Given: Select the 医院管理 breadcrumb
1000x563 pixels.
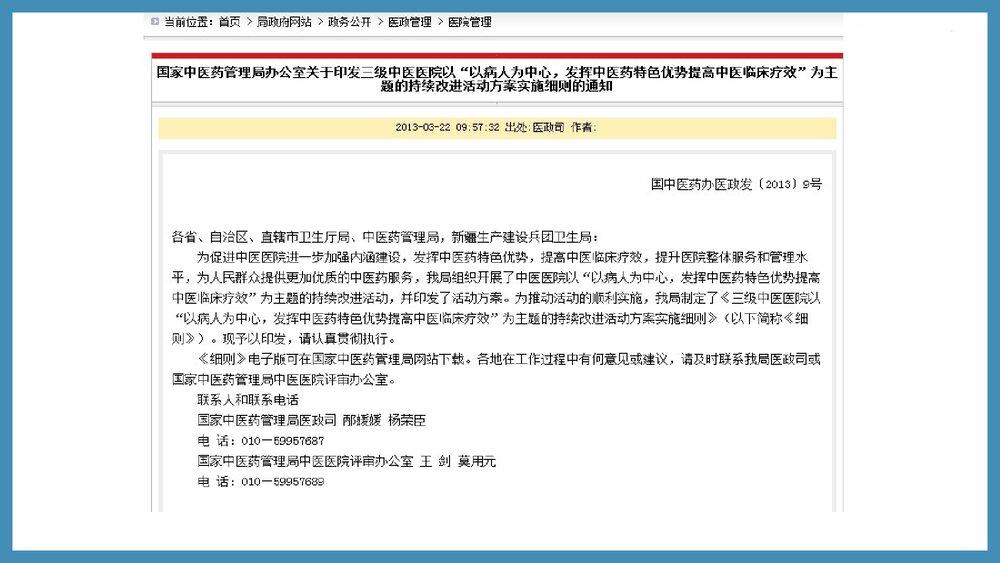Looking at the screenshot, I should click(x=470, y=22).
